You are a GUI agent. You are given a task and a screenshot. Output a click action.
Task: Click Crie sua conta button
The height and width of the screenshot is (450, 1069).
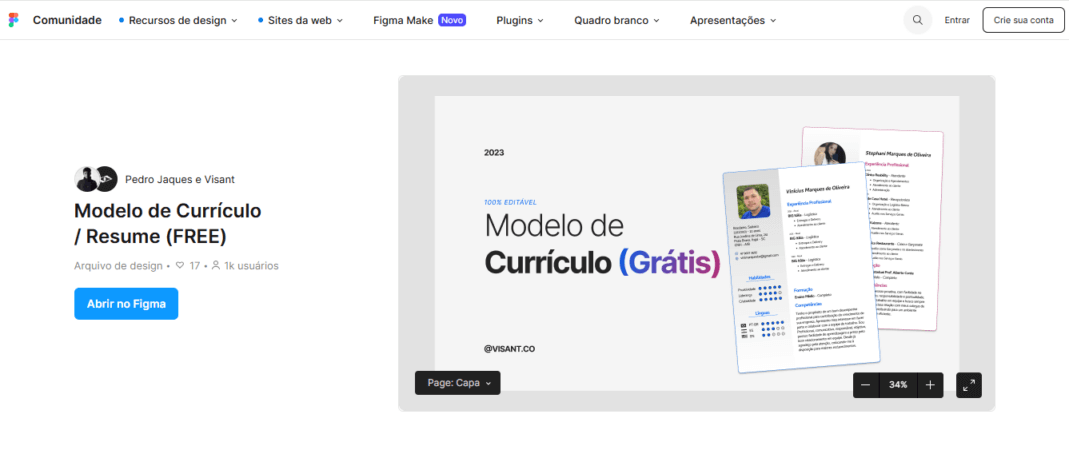(x=1023, y=20)
